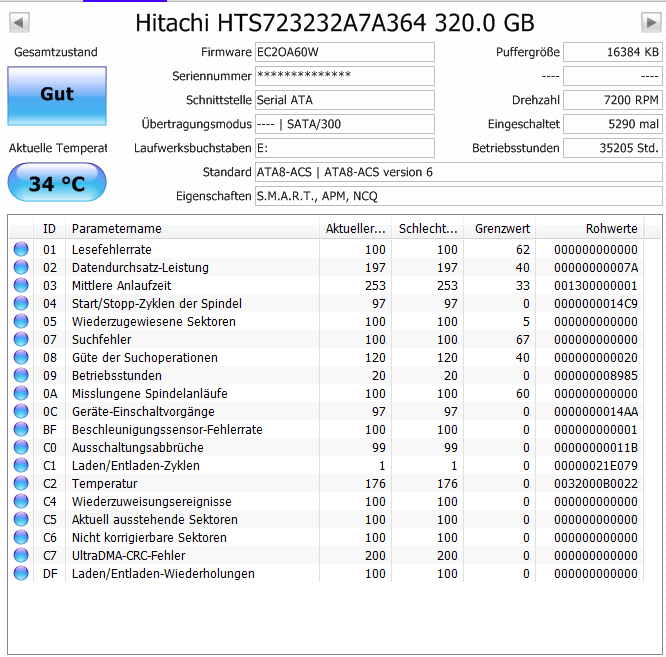Click raw value 0000000014C9

coord(595,304)
